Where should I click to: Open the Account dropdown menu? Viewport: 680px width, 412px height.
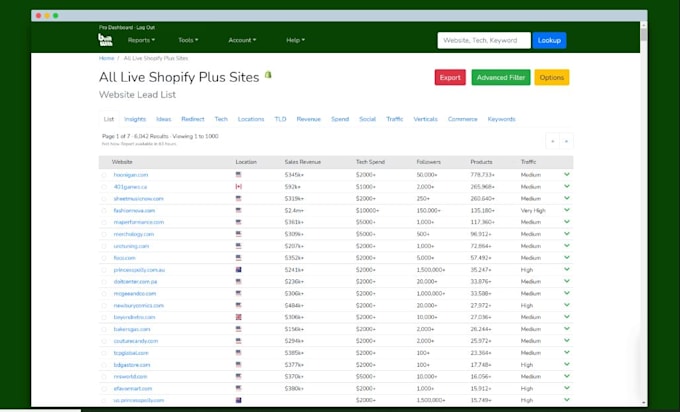point(242,40)
